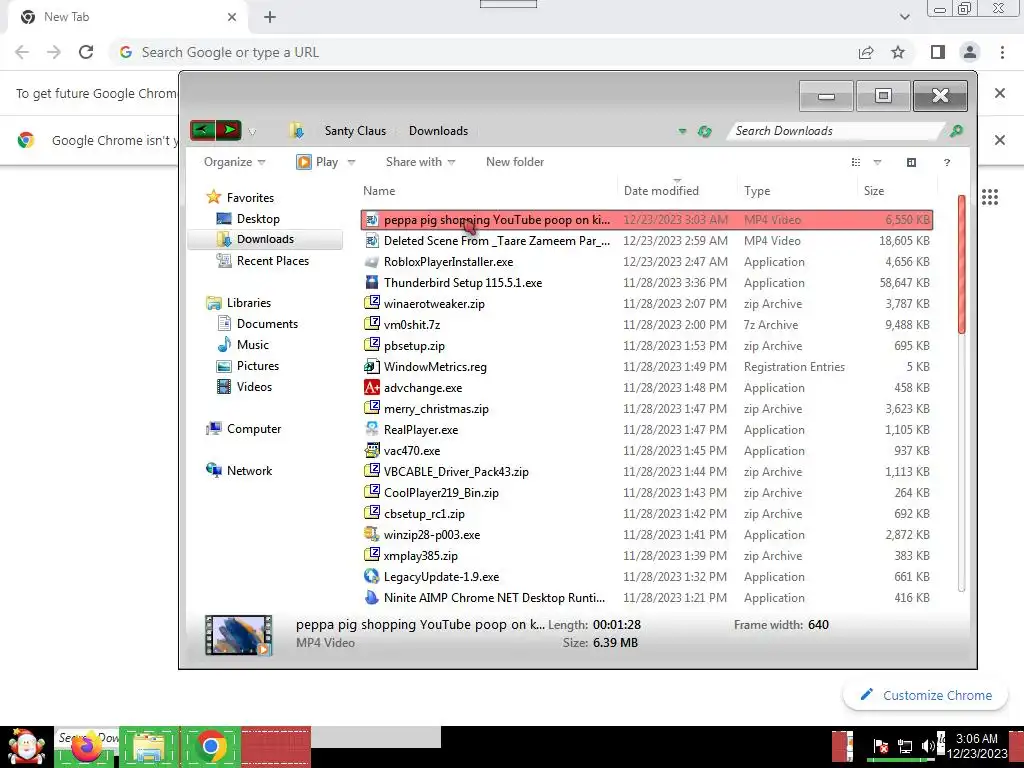Click the change view icon
This screenshot has height=768, width=1024.
click(856, 162)
